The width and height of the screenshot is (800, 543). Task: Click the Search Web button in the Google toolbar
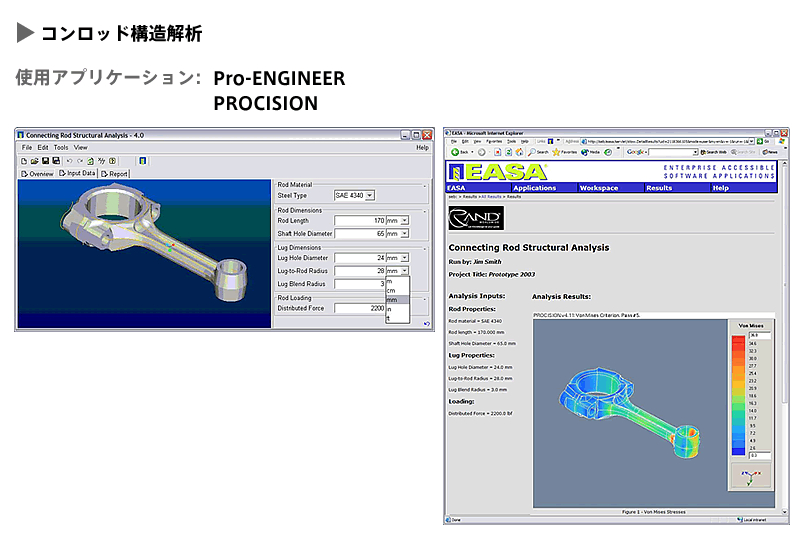713,152
